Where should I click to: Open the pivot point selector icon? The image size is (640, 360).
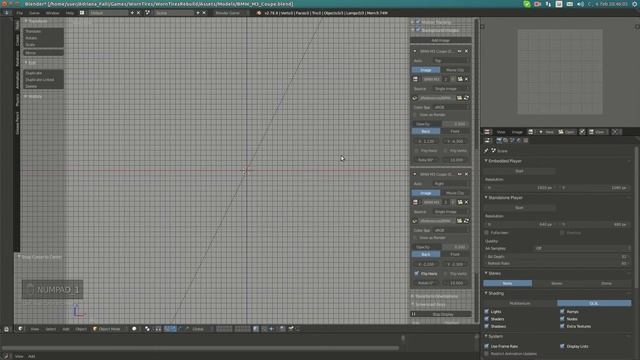pyautogui.click(x=147, y=329)
